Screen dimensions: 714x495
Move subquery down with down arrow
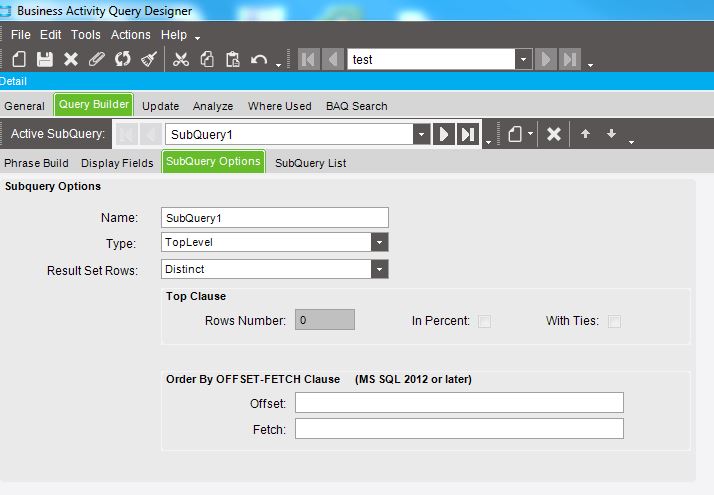tap(612, 134)
